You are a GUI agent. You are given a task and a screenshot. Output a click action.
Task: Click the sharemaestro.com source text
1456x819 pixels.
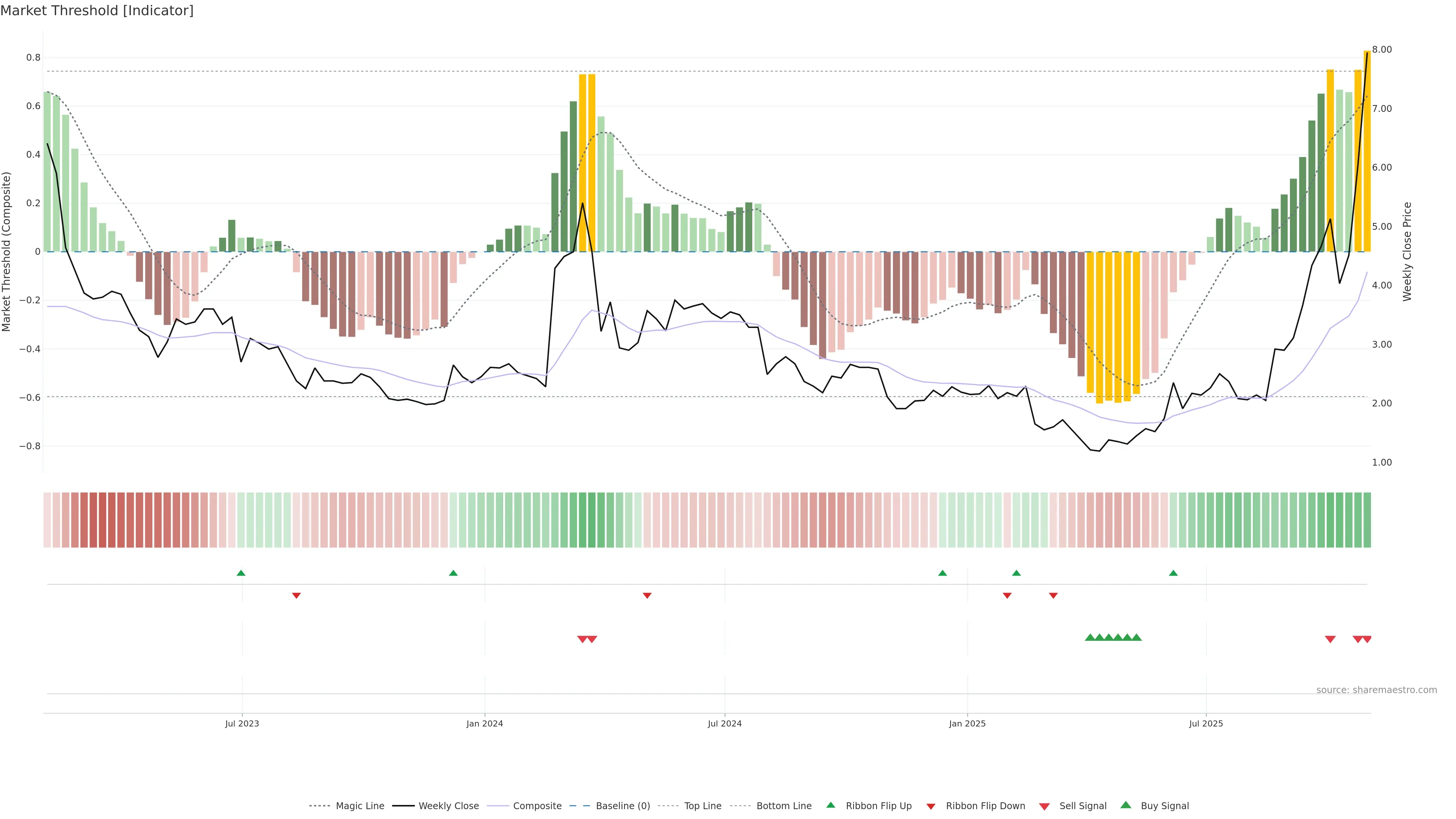[x=1376, y=690]
